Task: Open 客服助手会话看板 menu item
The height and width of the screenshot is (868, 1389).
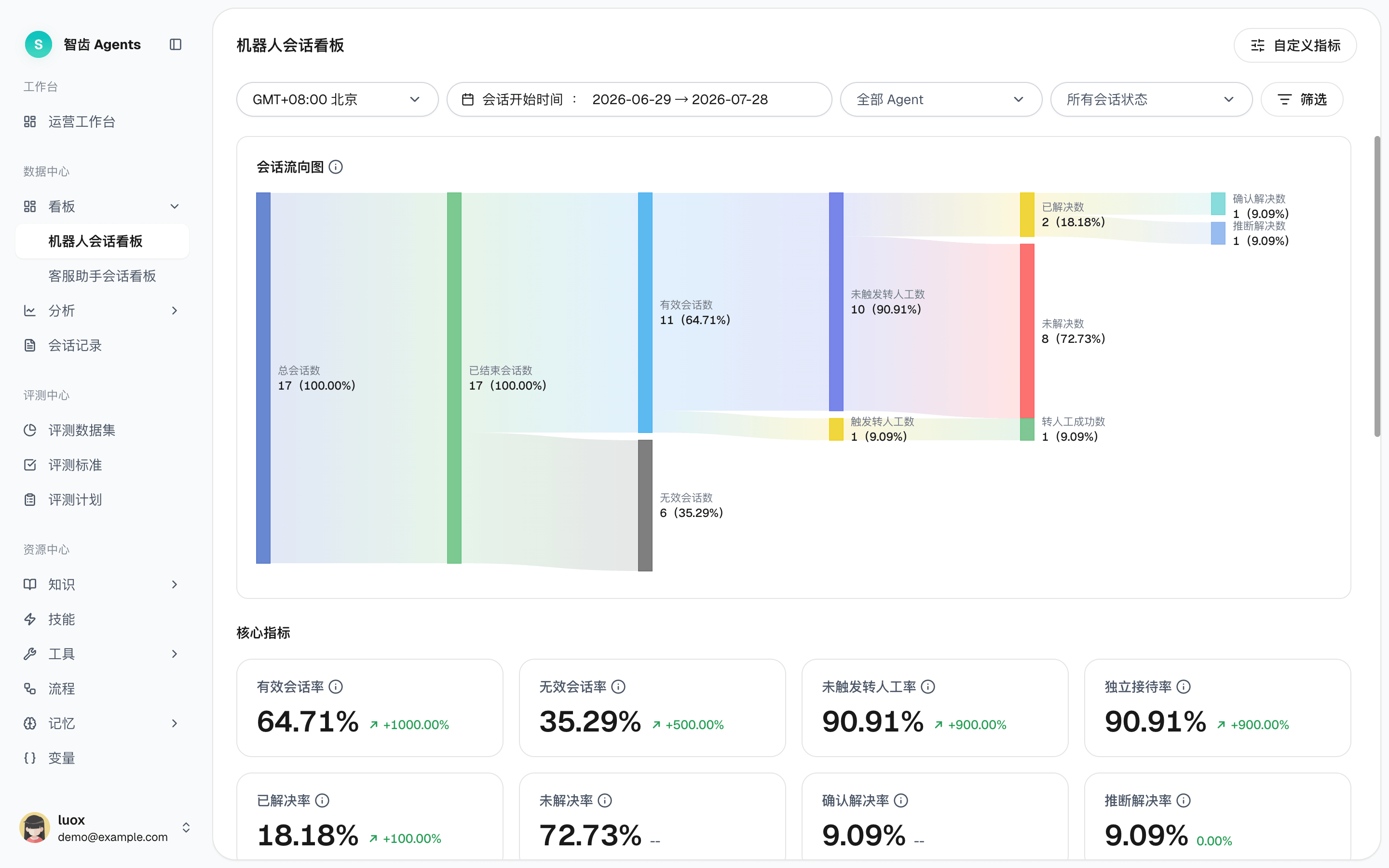Action: click(102, 276)
